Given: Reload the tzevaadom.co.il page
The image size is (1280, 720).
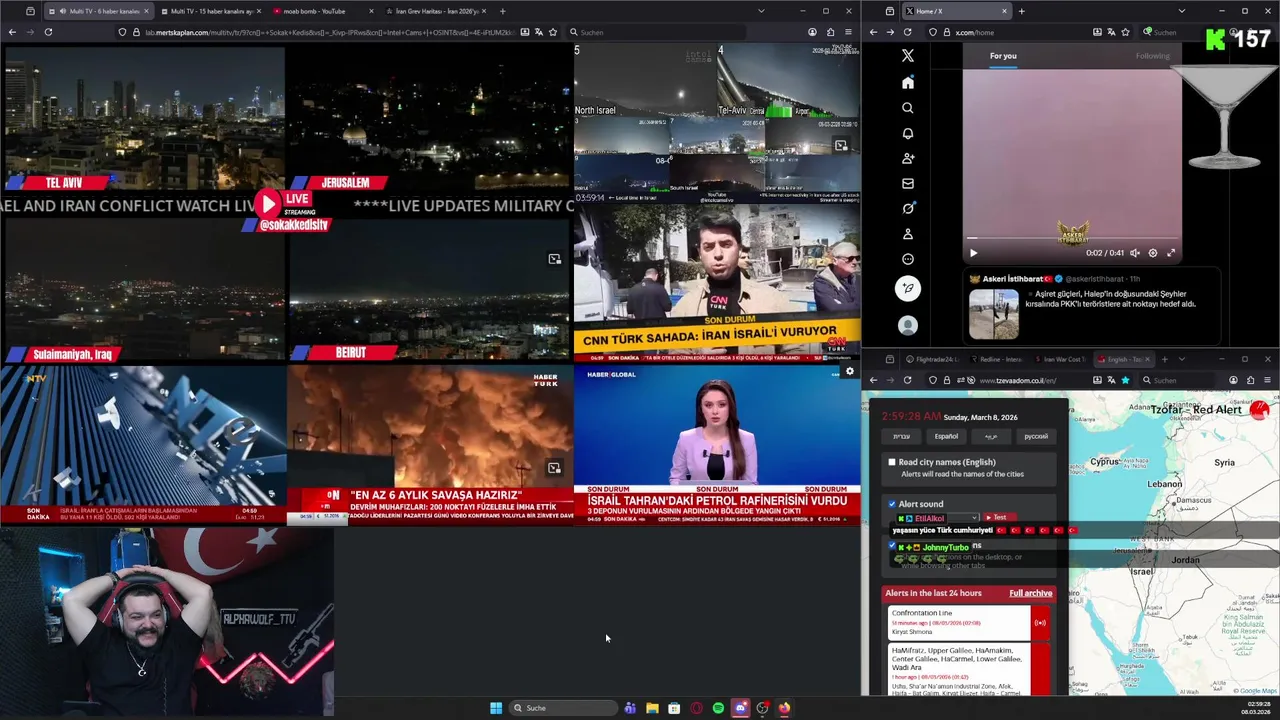Looking at the screenshot, I should click(907, 380).
